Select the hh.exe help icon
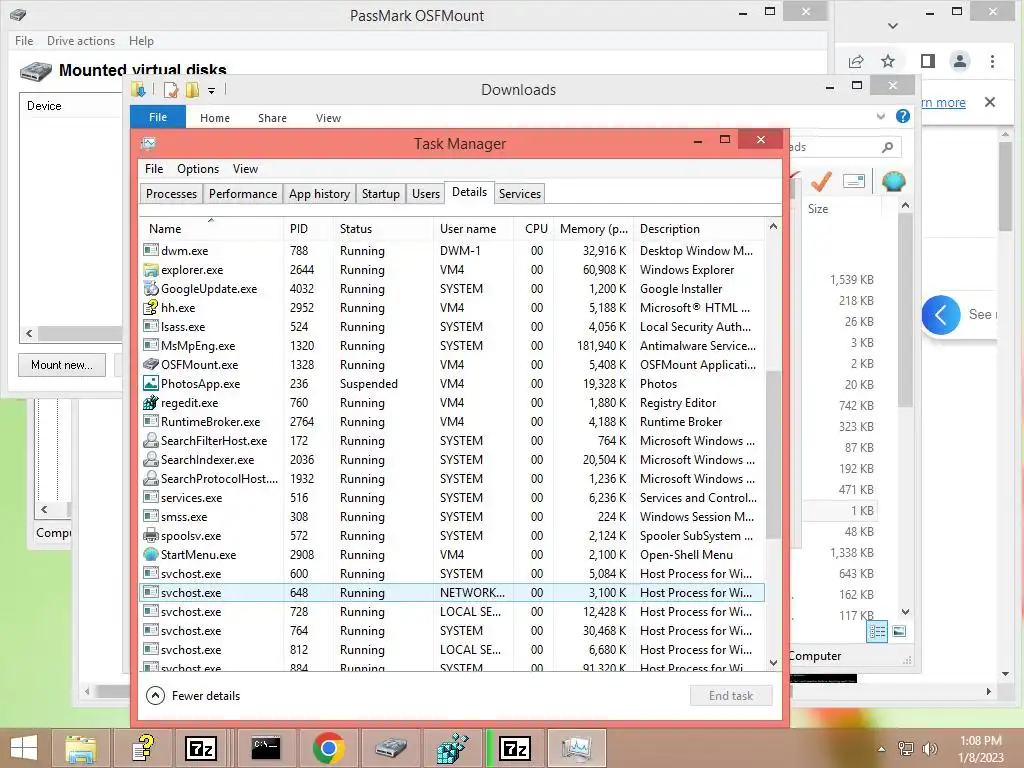 (151, 307)
